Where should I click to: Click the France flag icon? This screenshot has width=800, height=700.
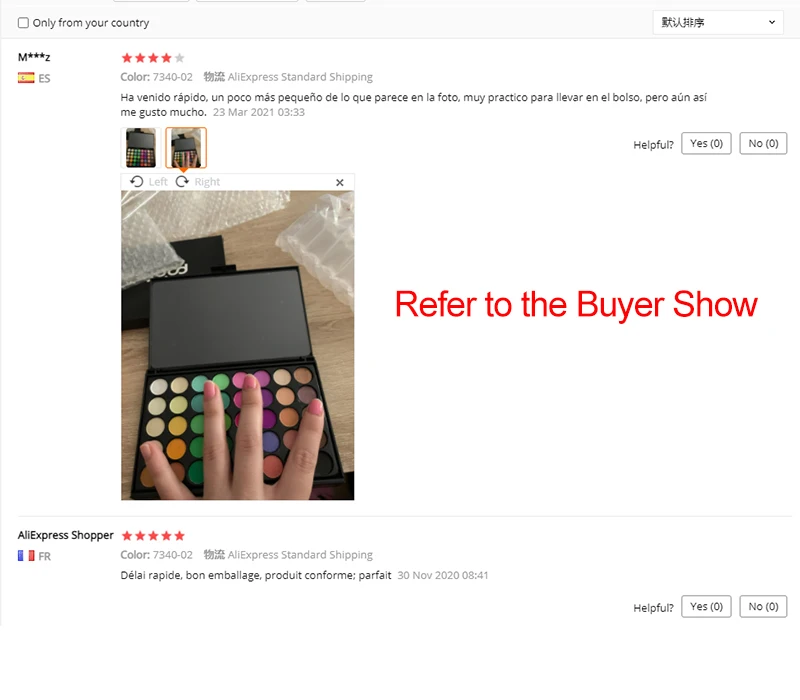[x=26, y=556]
